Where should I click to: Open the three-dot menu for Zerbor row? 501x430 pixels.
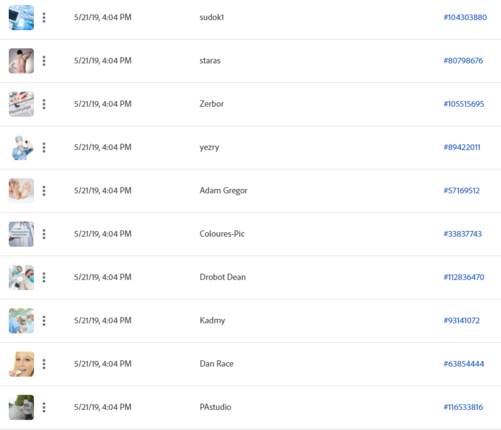tap(44, 104)
